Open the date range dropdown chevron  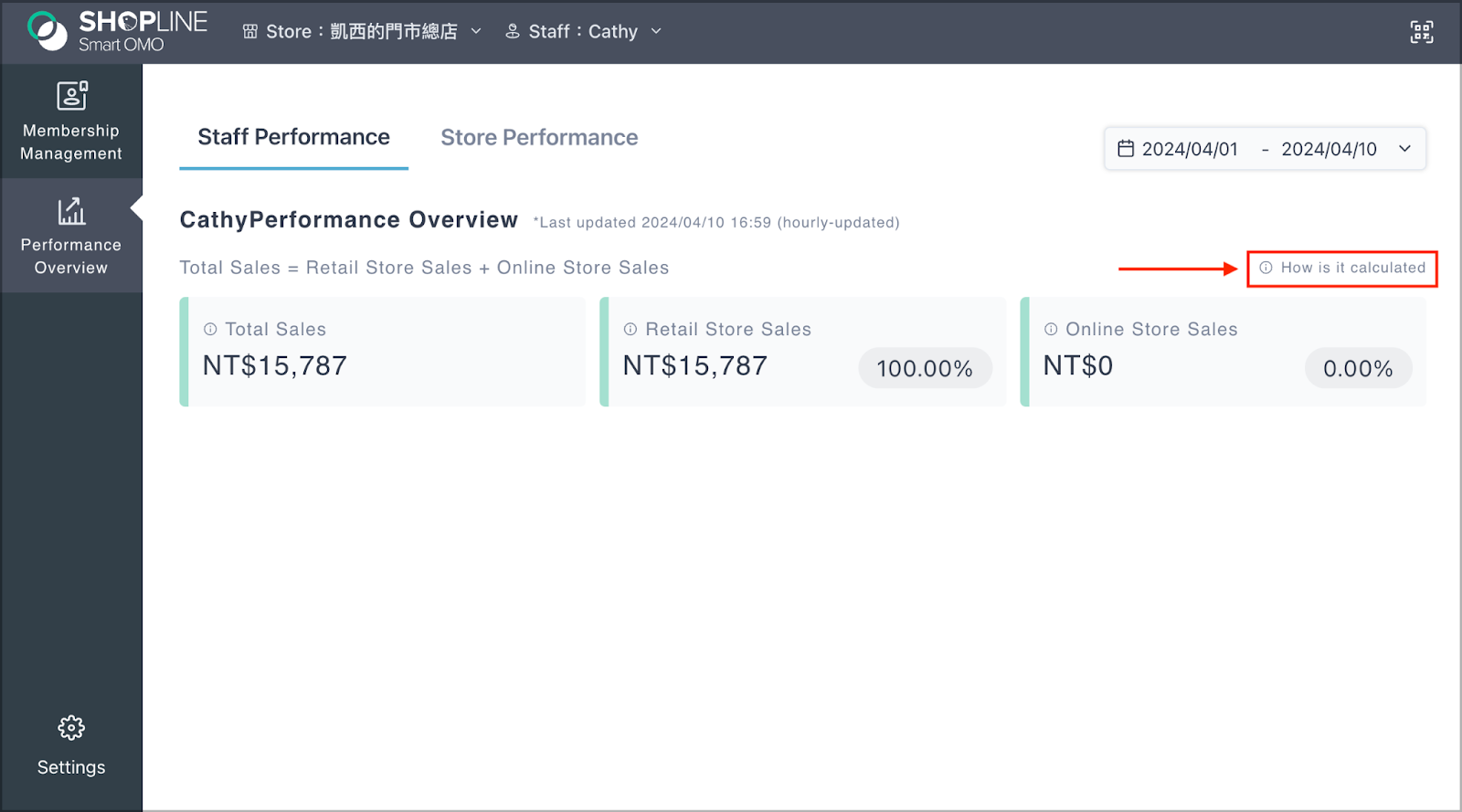coord(1404,149)
